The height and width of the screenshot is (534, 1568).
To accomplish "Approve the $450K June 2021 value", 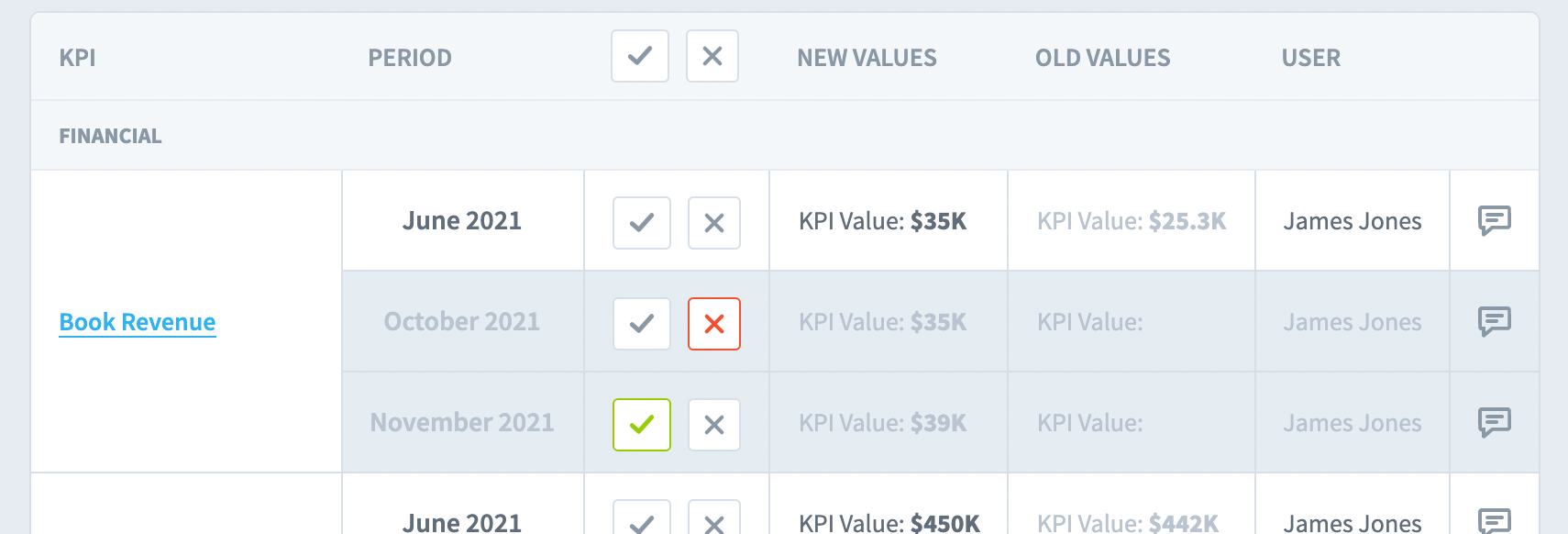I will [642, 520].
